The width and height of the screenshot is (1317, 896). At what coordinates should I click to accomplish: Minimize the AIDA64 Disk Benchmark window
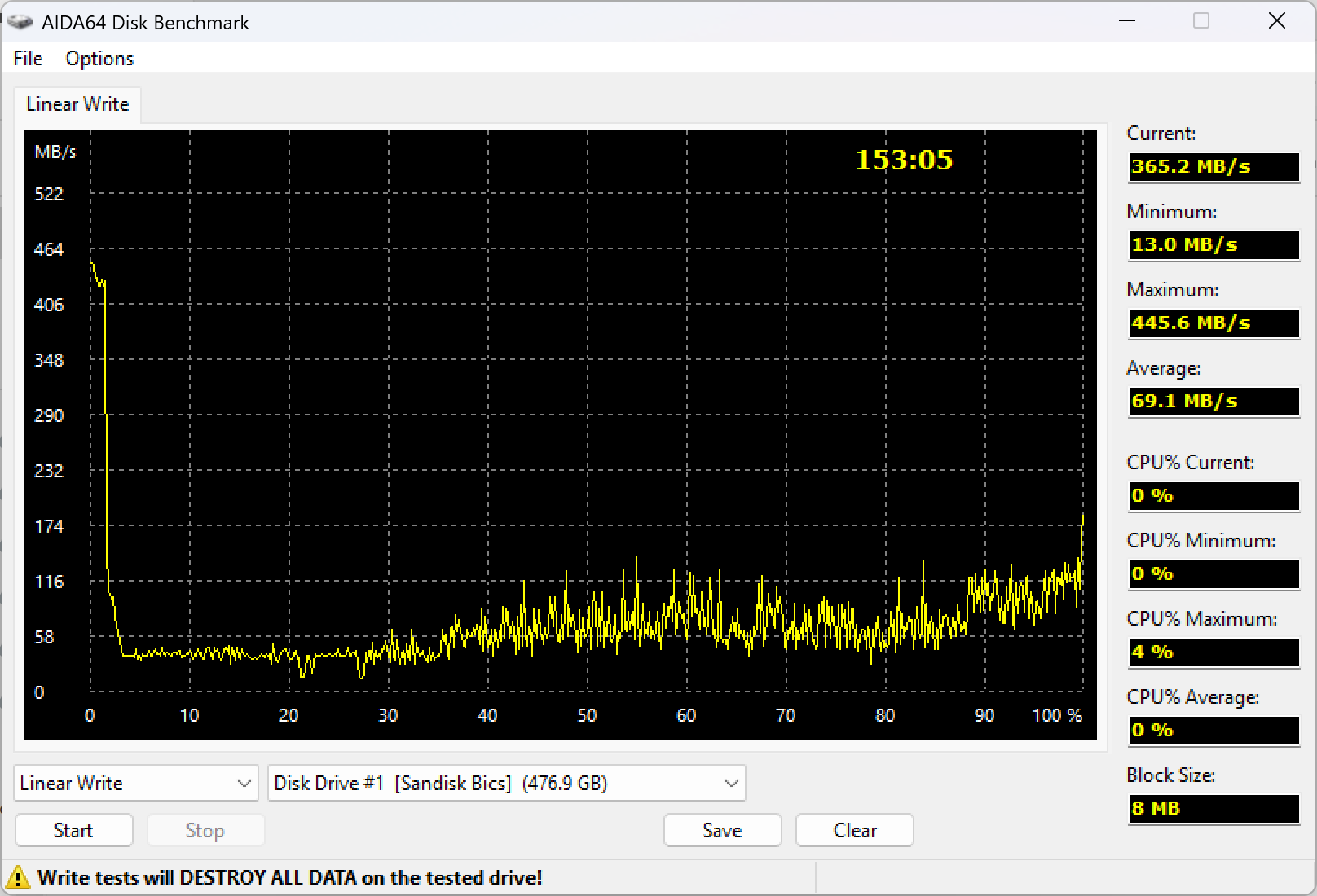(x=1127, y=21)
